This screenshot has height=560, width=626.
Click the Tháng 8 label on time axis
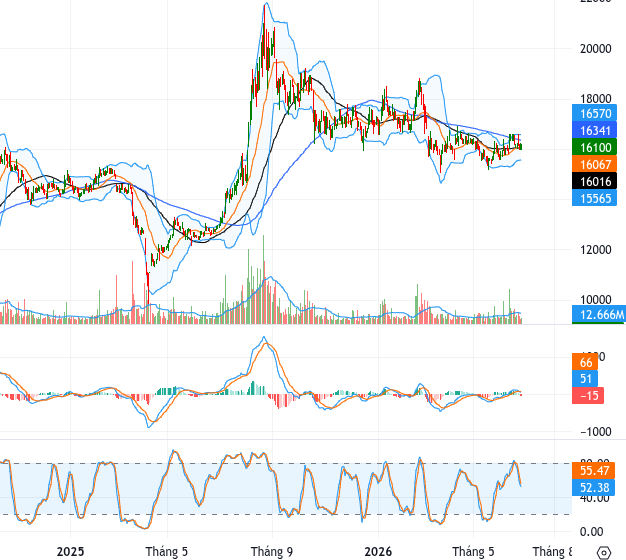552,552
